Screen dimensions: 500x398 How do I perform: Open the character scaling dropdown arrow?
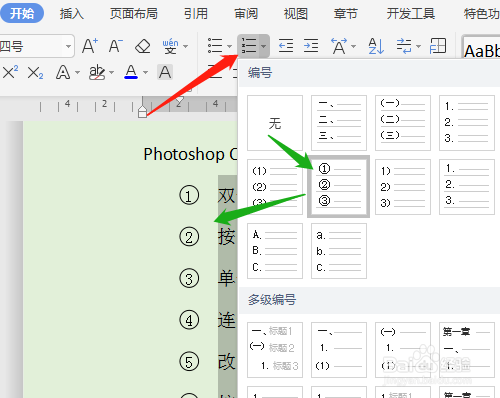coord(353,46)
